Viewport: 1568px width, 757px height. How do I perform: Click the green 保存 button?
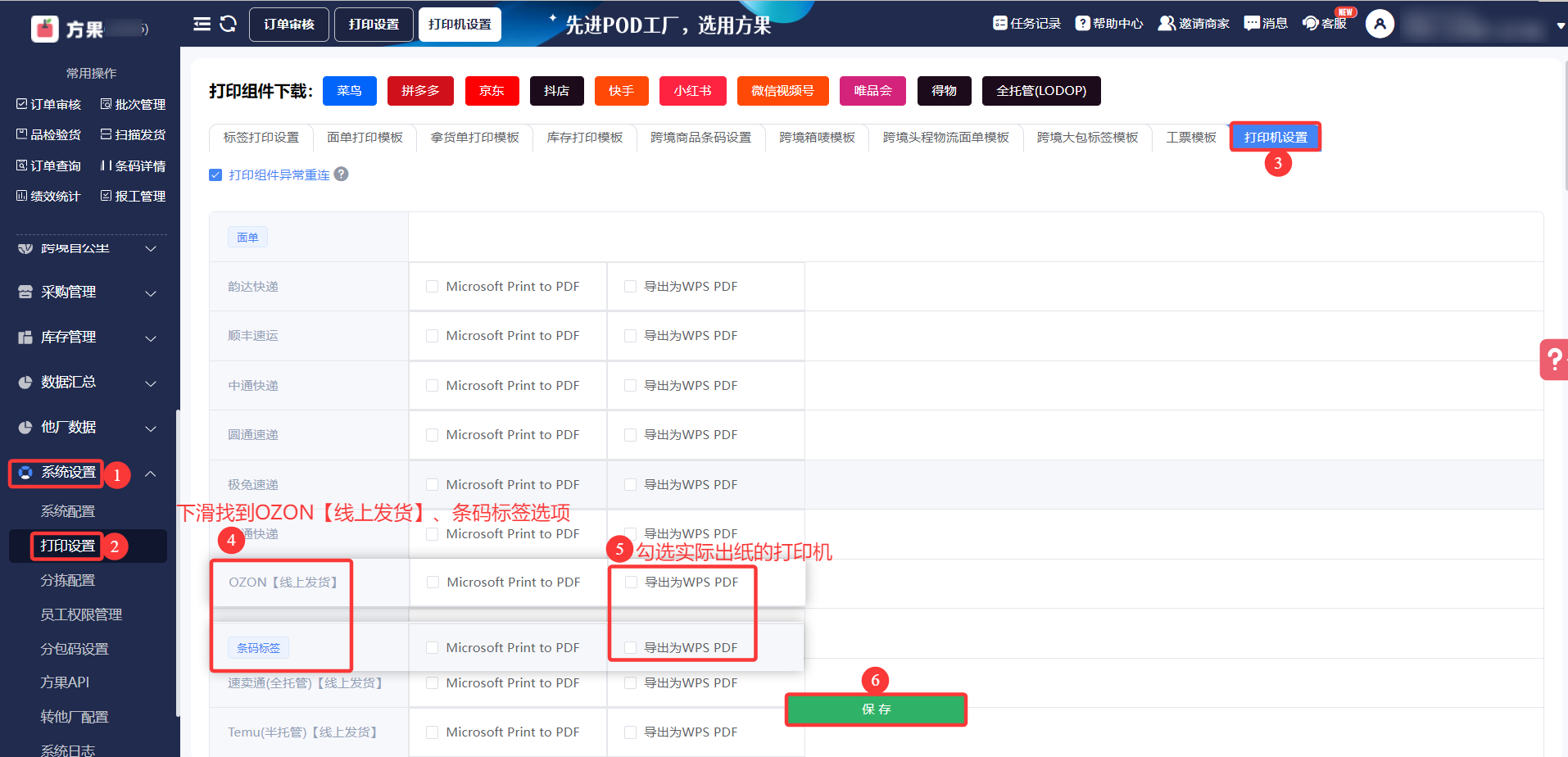(x=876, y=709)
